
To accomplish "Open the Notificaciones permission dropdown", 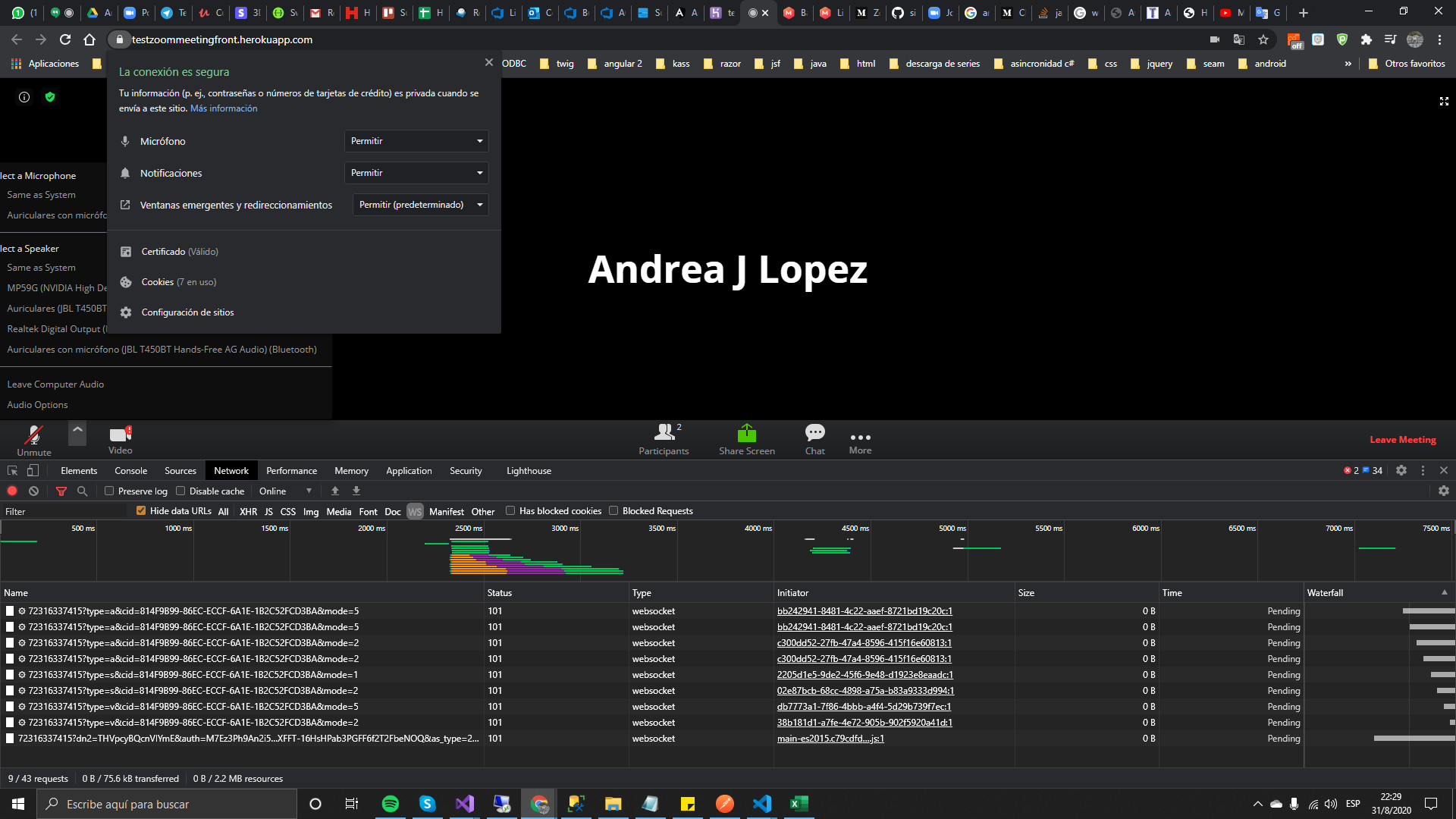I will tap(416, 173).
